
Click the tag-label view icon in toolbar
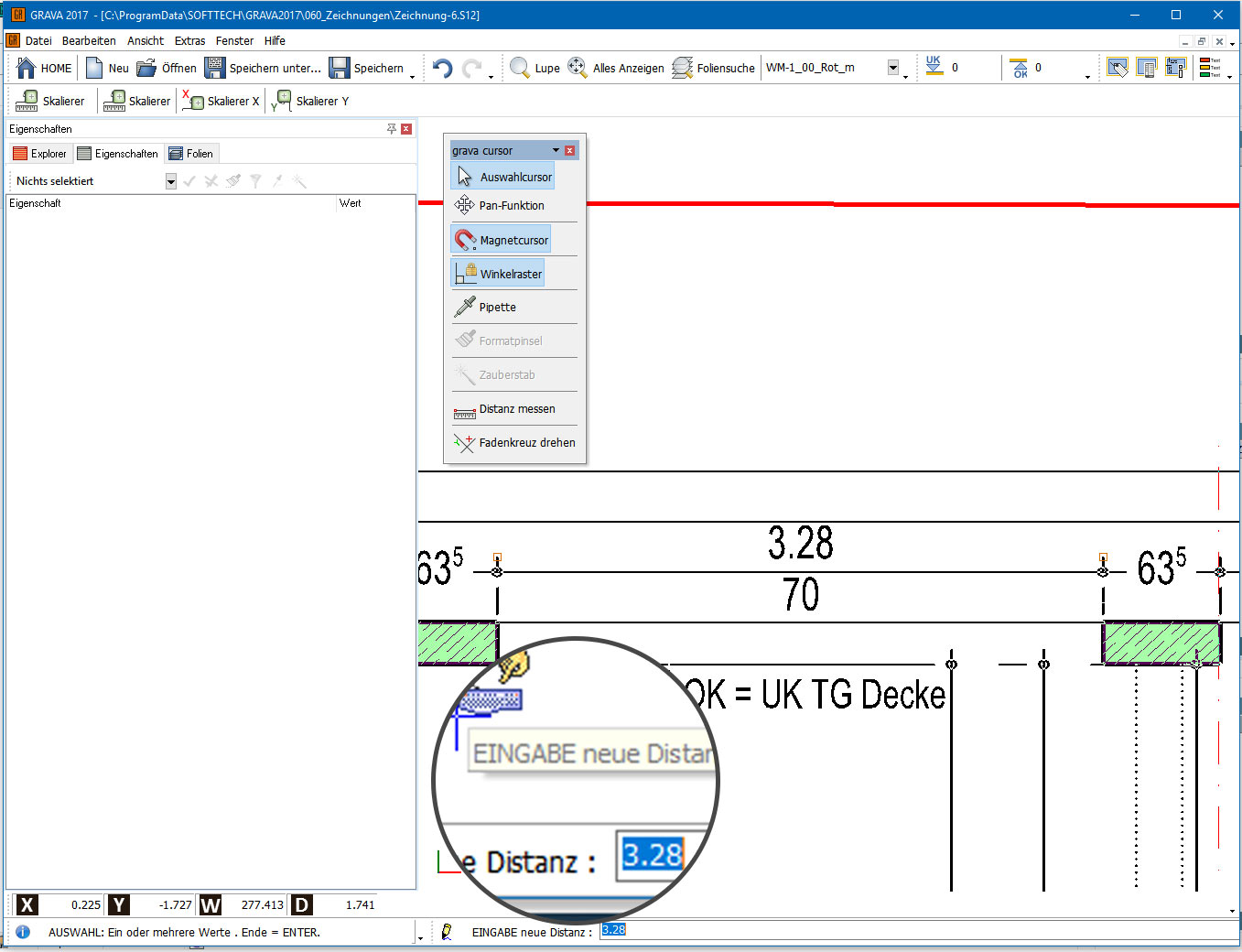coord(1118,68)
